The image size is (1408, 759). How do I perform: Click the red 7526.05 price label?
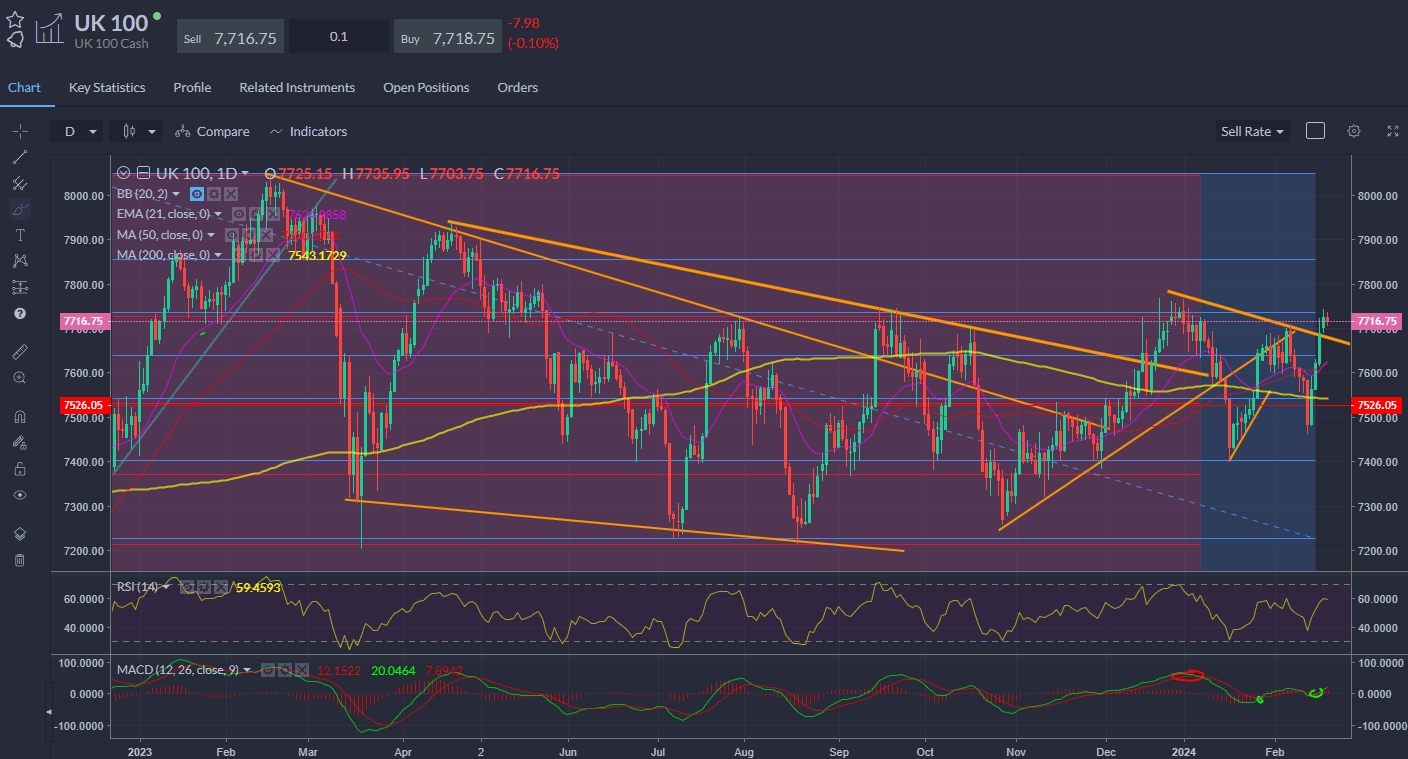point(1379,404)
